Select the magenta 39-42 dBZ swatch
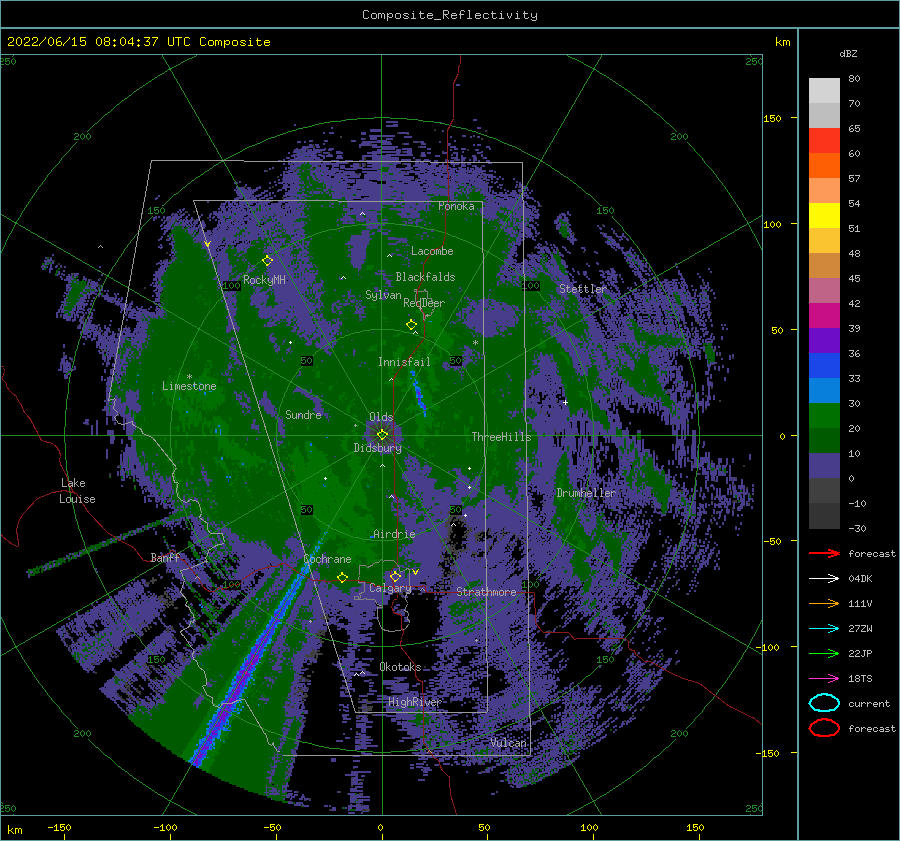Image resolution: width=900 pixels, height=841 pixels. click(x=824, y=315)
